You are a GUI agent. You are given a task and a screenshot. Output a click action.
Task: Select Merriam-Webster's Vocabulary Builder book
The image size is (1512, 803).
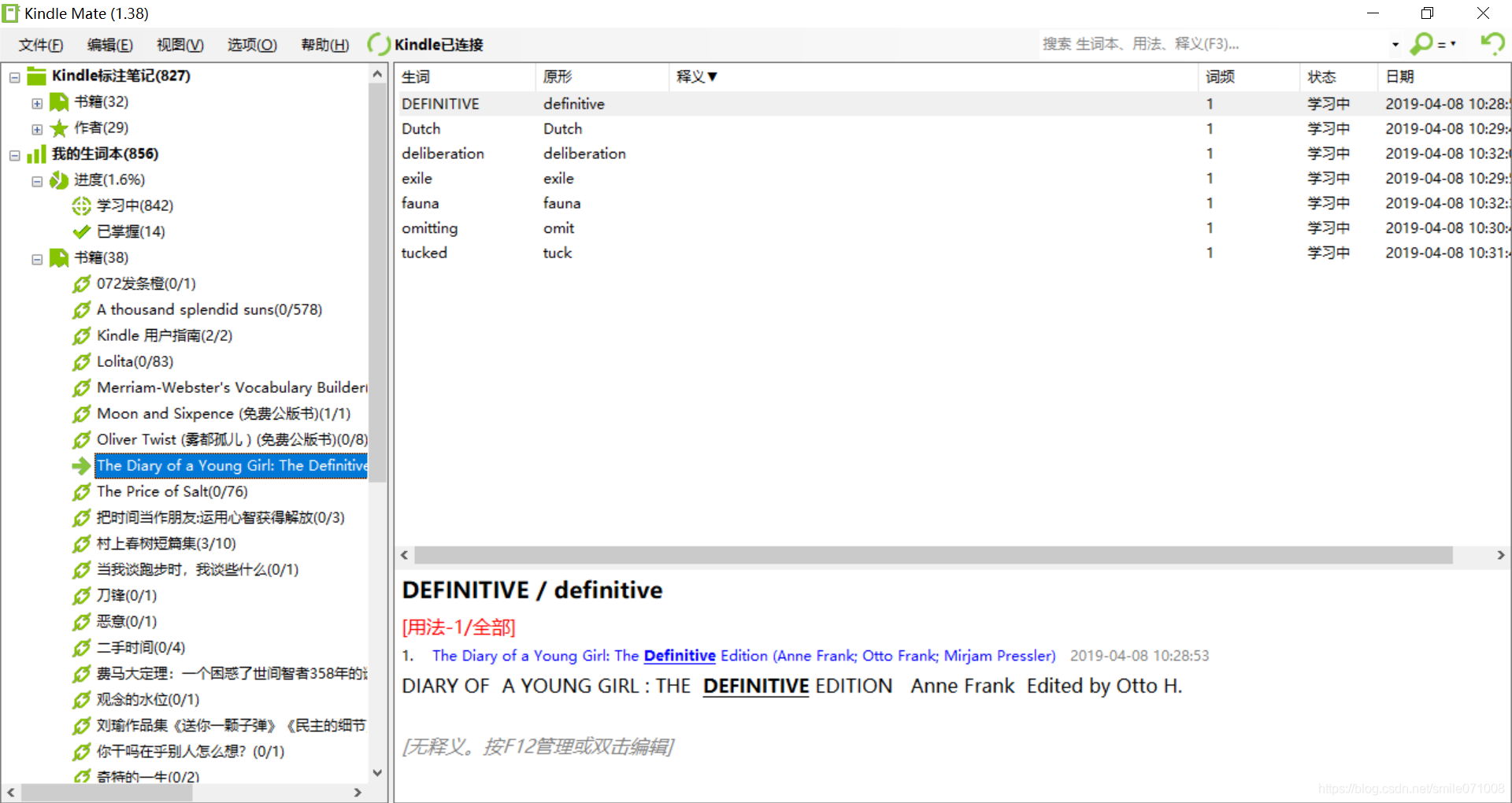(232, 387)
